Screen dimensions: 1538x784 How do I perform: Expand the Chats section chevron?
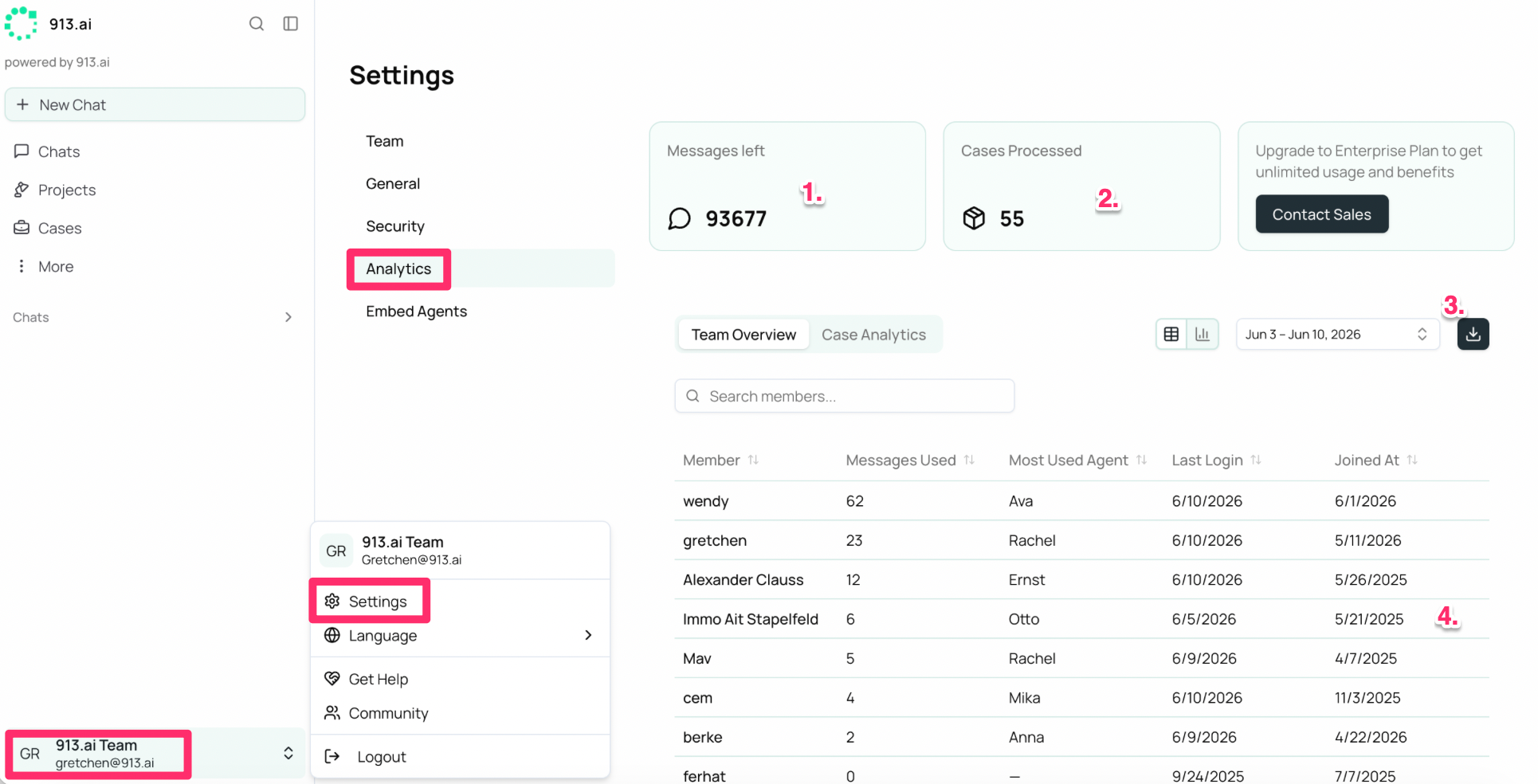click(288, 317)
